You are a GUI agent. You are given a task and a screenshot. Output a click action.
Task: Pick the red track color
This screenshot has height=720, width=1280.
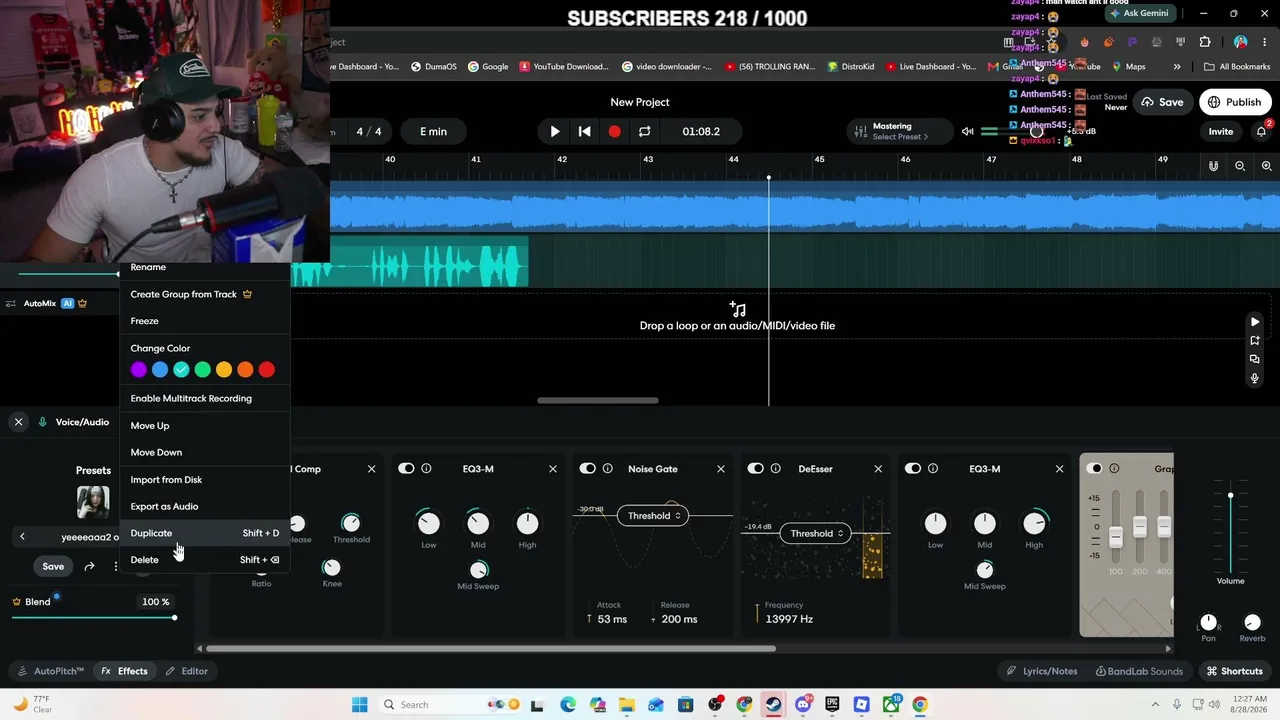(x=266, y=370)
